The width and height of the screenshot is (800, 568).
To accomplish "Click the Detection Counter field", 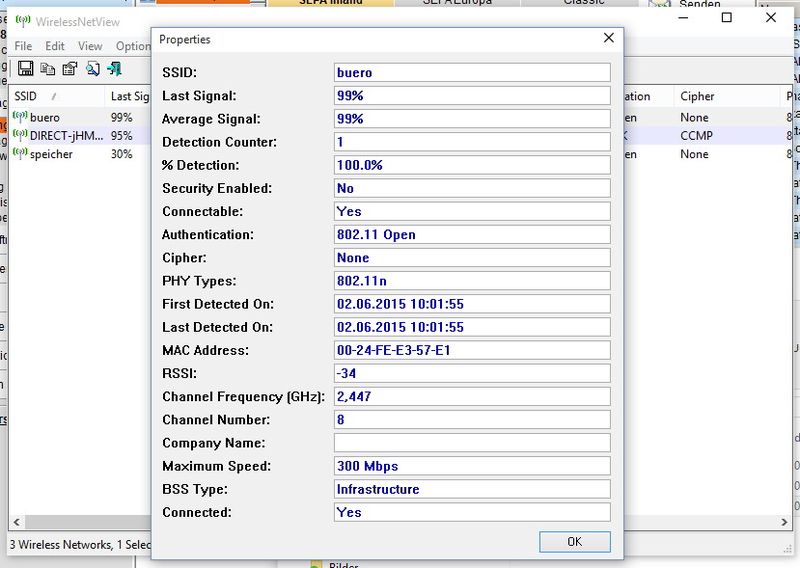I will click(x=472, y=142).
